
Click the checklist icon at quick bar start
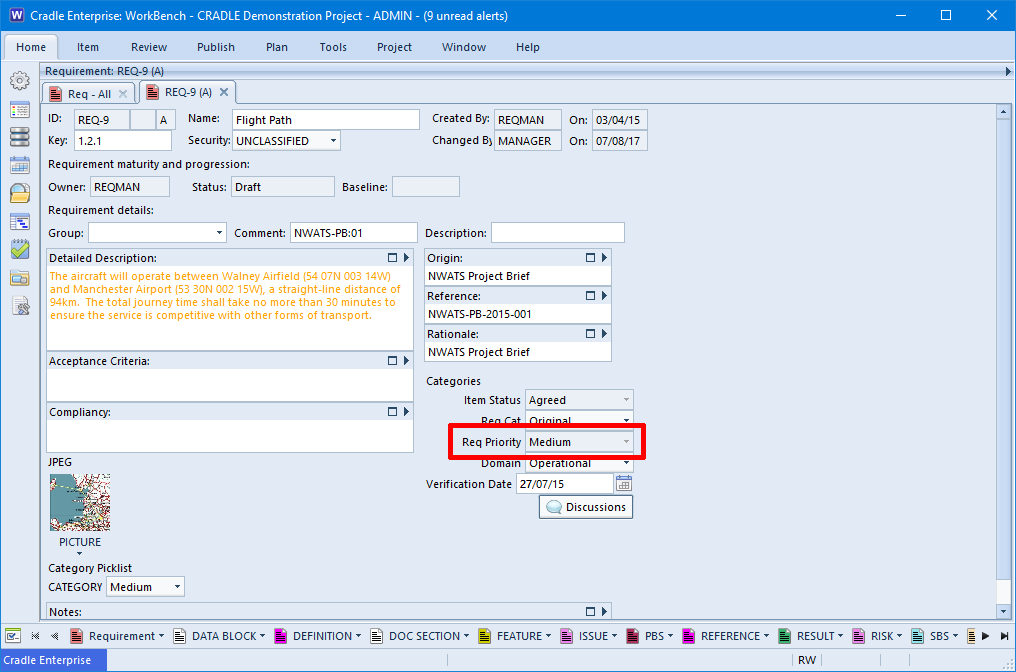point(13,636)
